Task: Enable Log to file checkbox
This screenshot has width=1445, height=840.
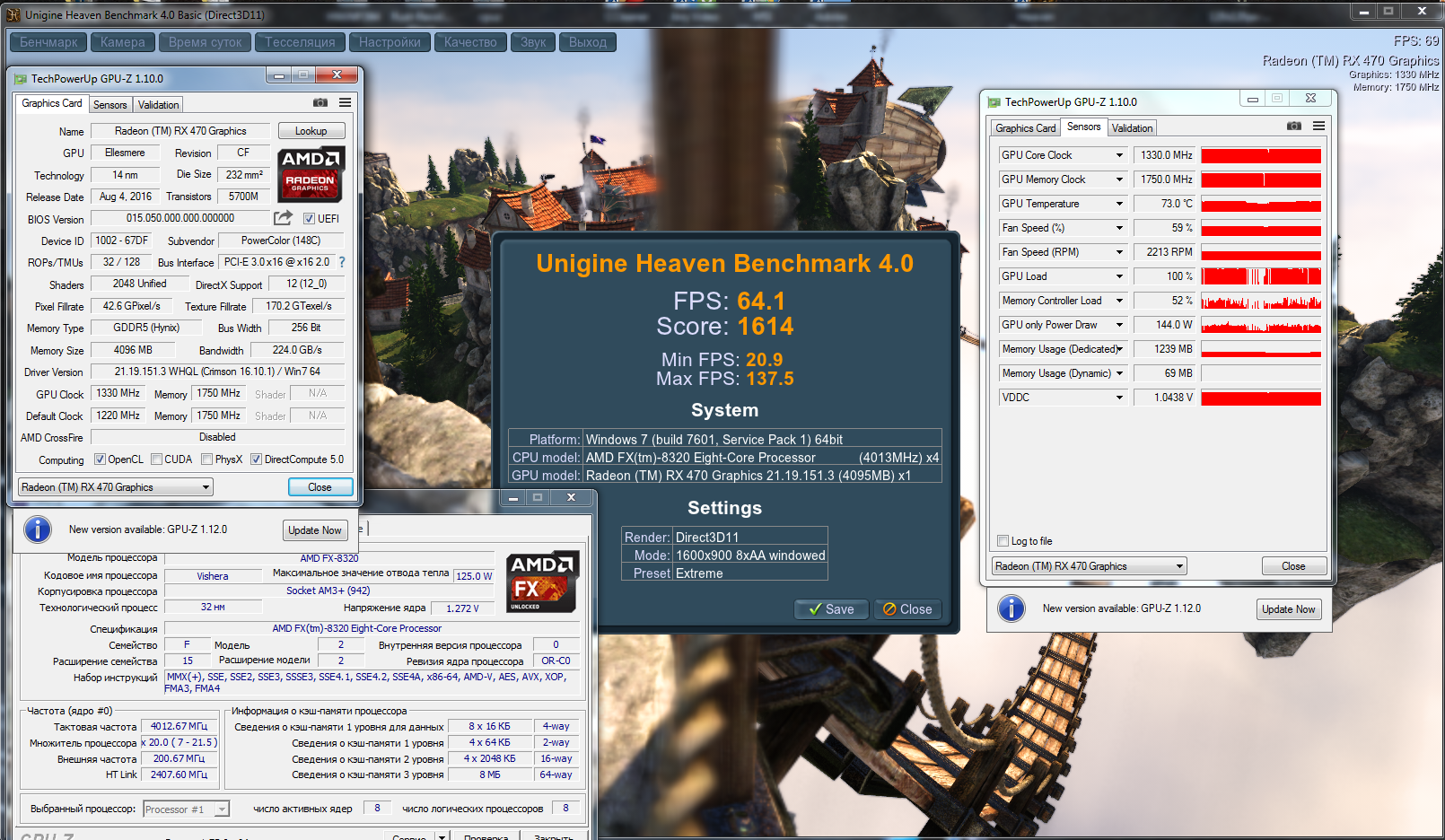Action: (1003, 541)
